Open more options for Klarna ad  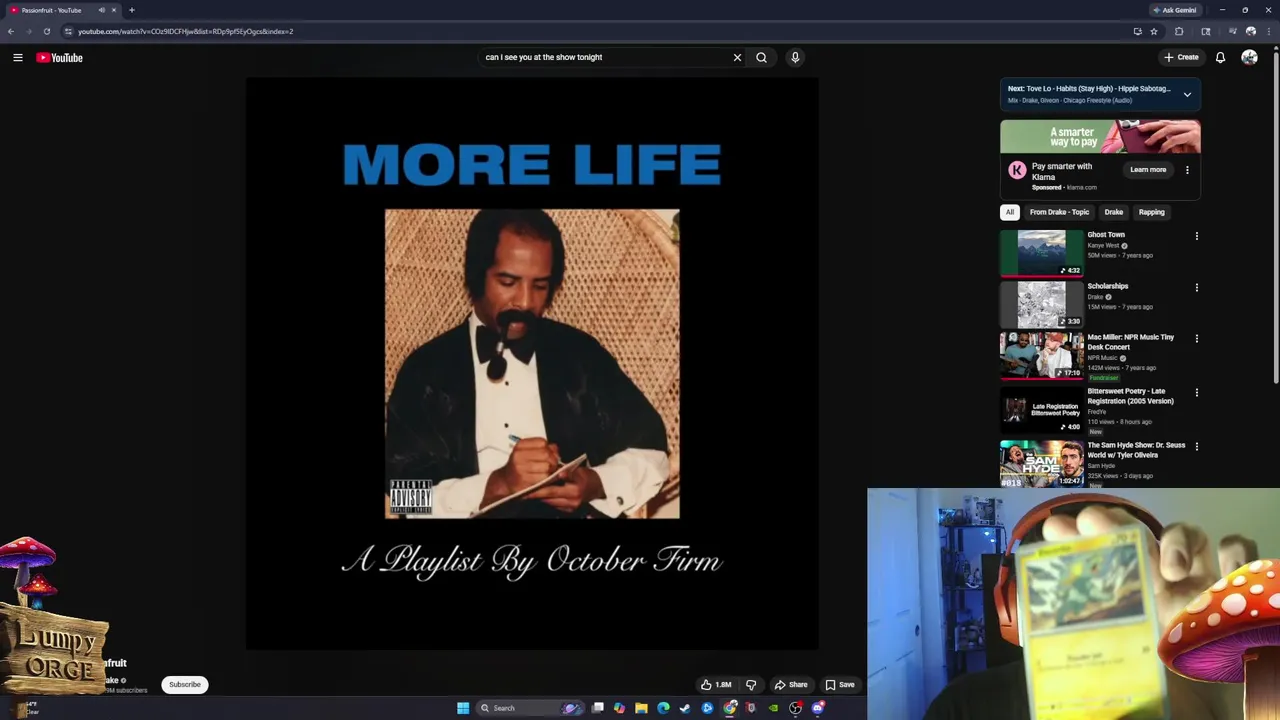1187,170
